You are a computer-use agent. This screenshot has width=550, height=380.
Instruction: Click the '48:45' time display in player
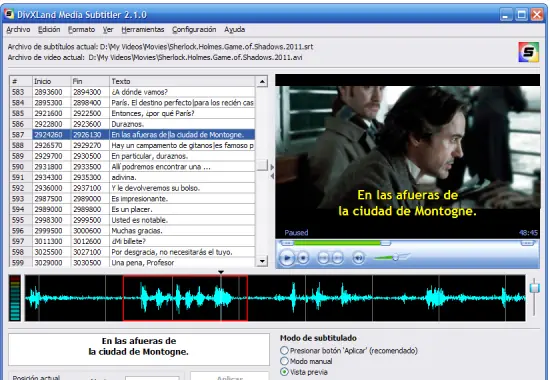(x=528, y=233)
